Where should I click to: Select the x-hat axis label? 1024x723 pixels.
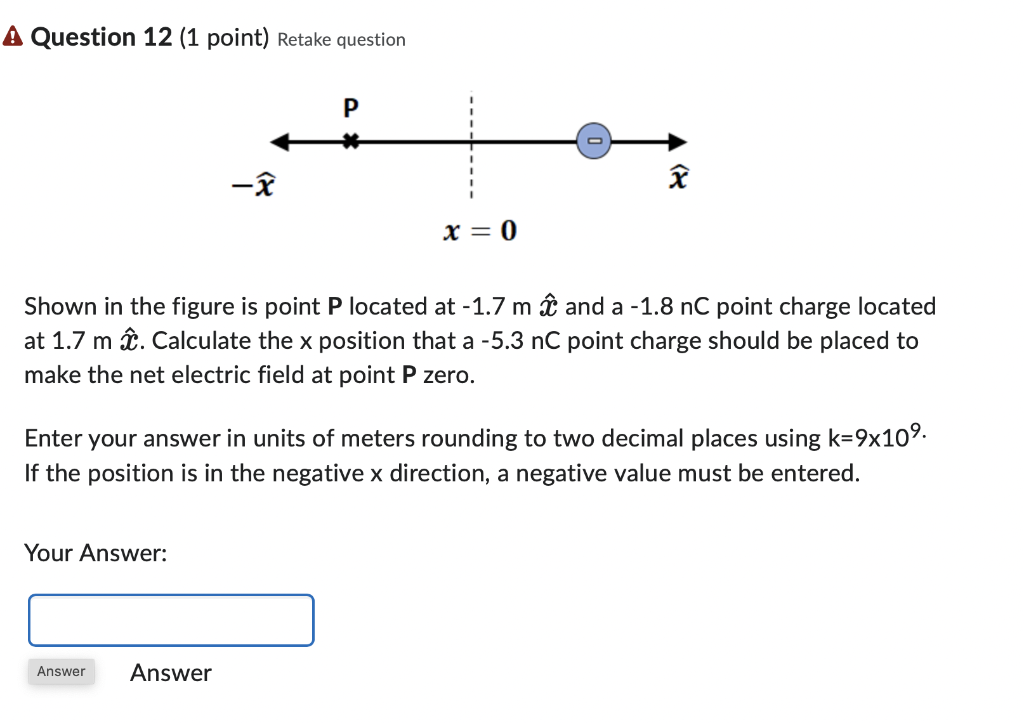tap(677, 177)
